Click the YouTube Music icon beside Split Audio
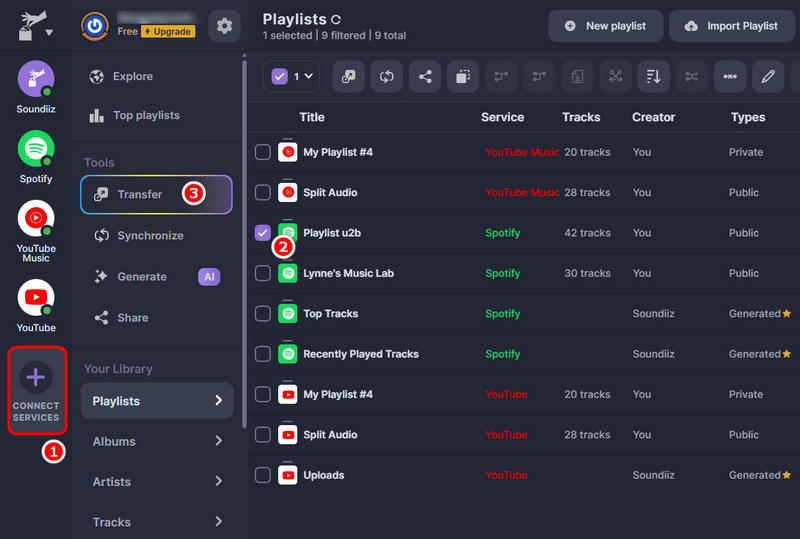Screen dimensions: 800x539 click(x=288, y=192)
